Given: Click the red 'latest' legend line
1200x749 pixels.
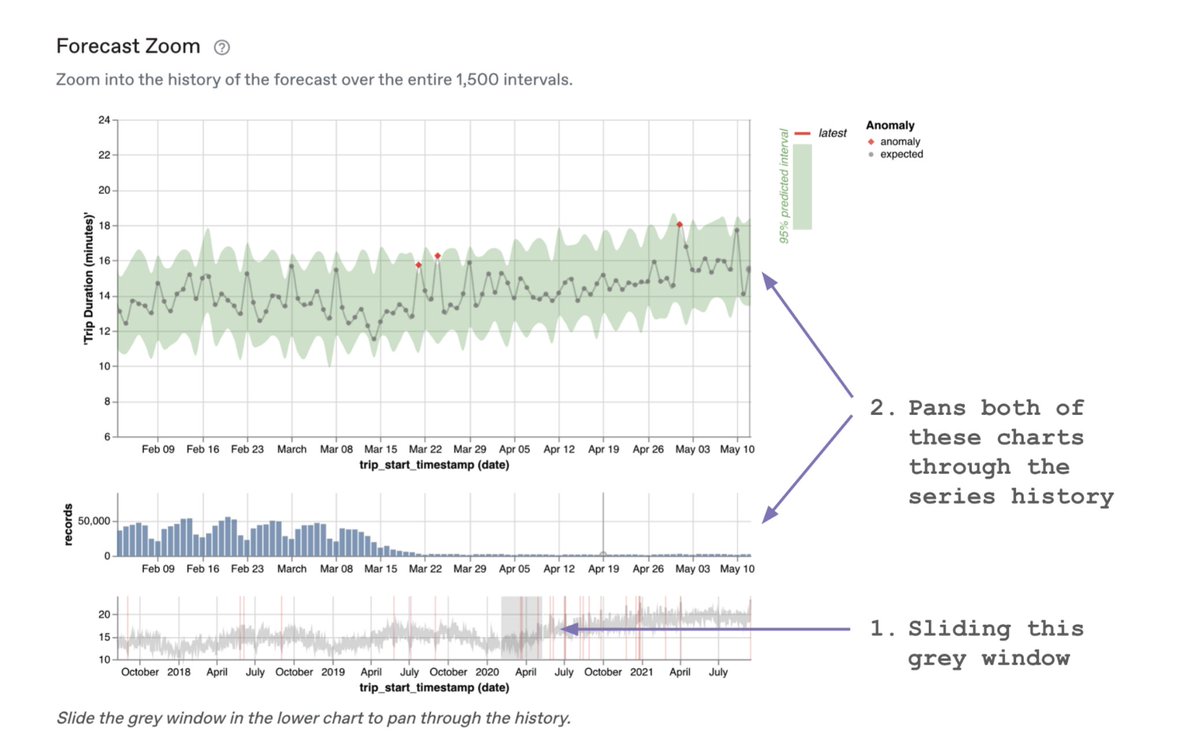Looking at the screenshot, I should pyautogui.click(x=802, y=133).
